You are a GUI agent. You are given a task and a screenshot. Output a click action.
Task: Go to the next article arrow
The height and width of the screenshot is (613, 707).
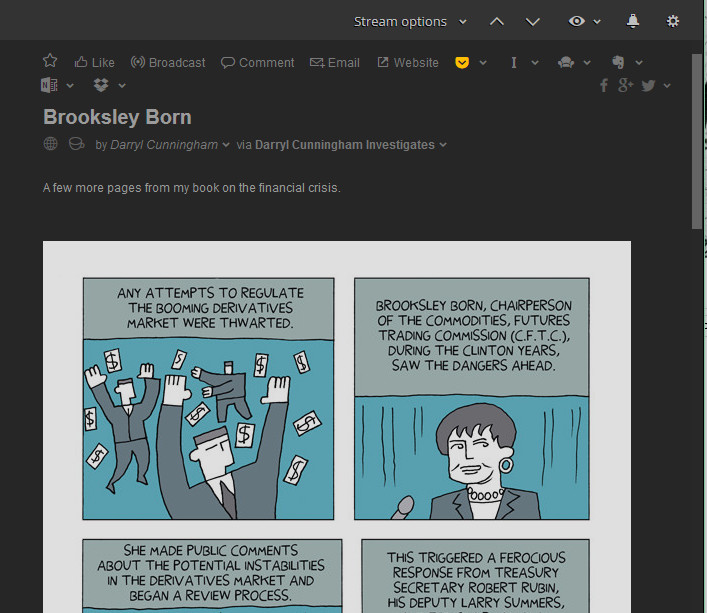(x=533, y=22)
